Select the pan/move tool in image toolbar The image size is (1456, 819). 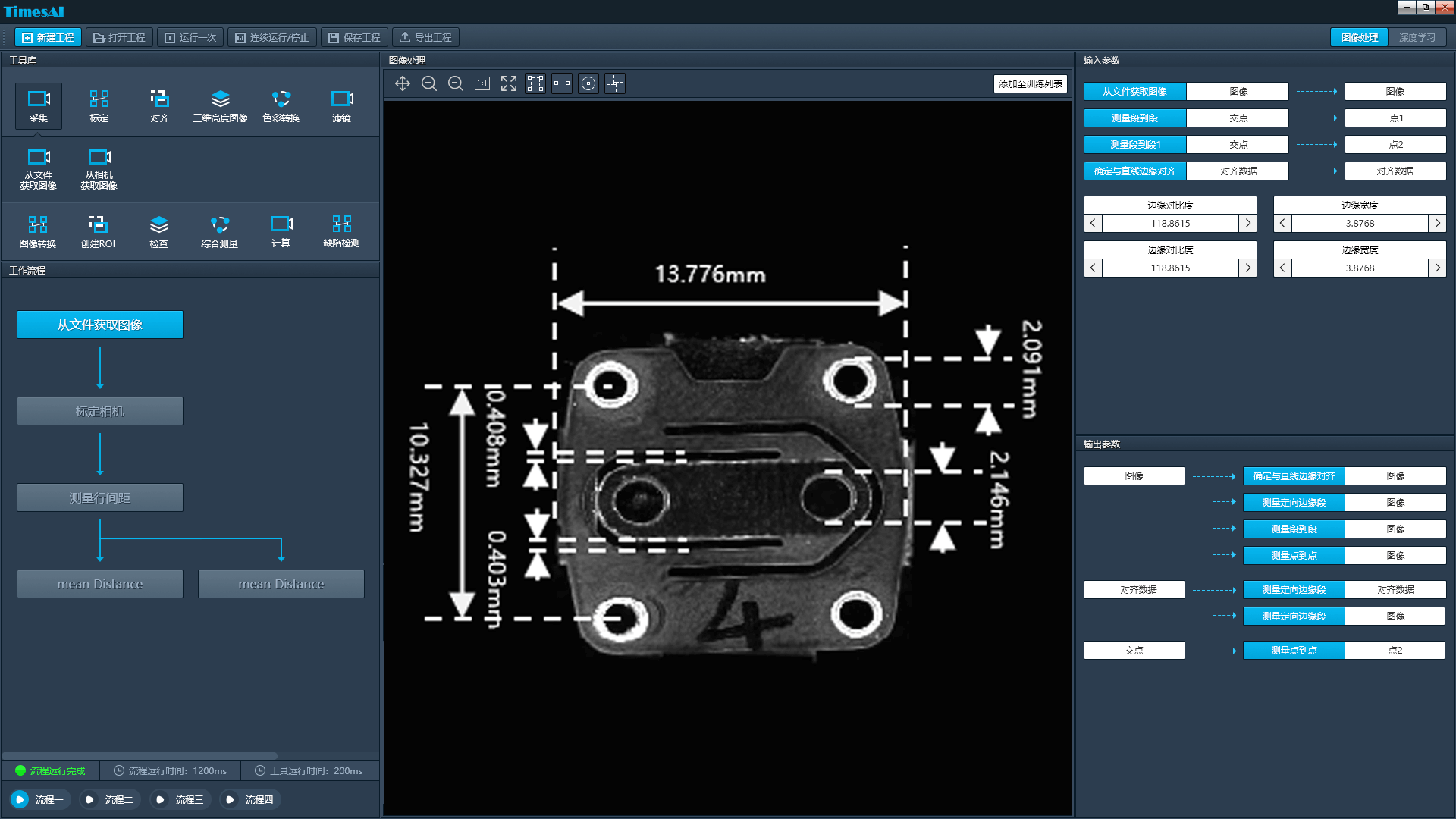(x=403, y=83)
